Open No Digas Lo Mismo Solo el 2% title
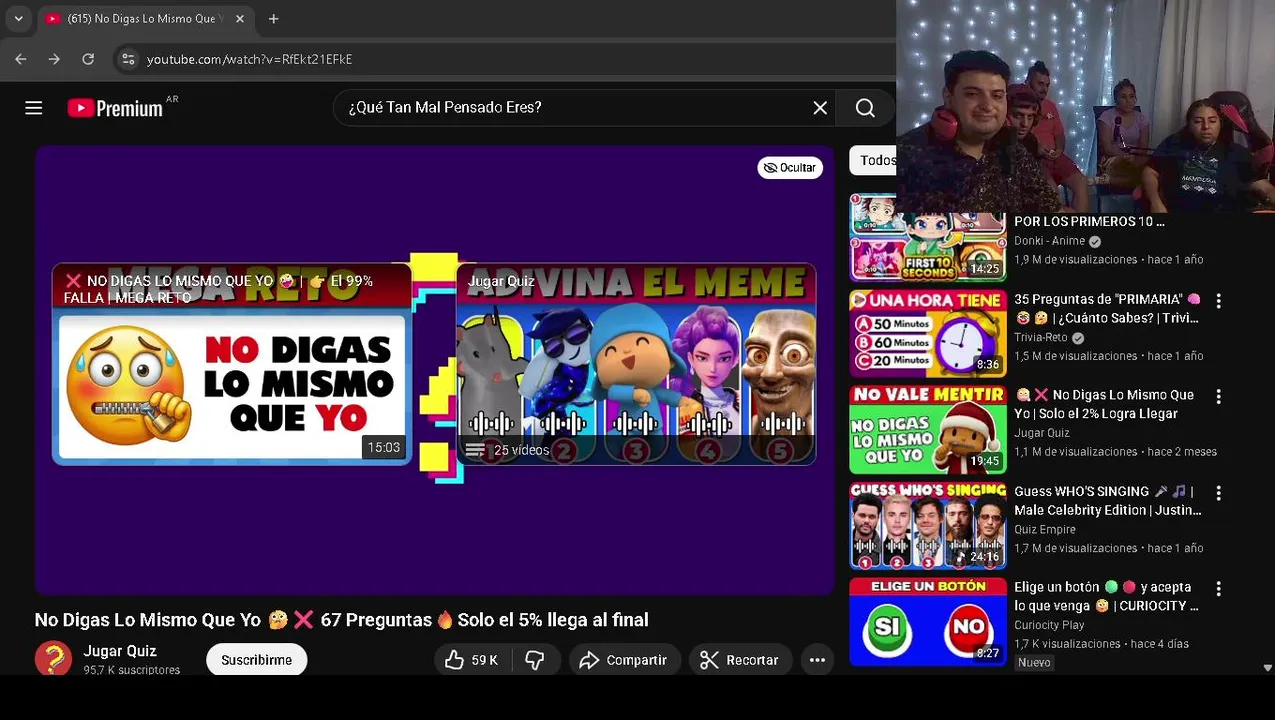The image size is (1275, 720). tap(1104, 404)
